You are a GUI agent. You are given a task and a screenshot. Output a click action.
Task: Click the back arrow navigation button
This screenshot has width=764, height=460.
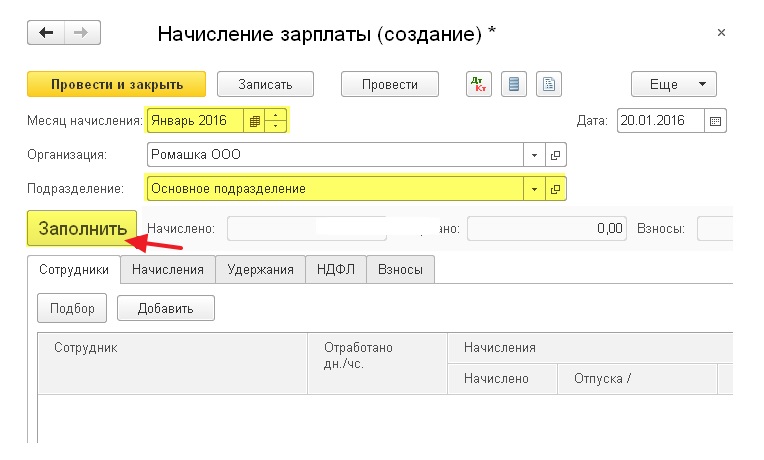[x=46, y=33]
